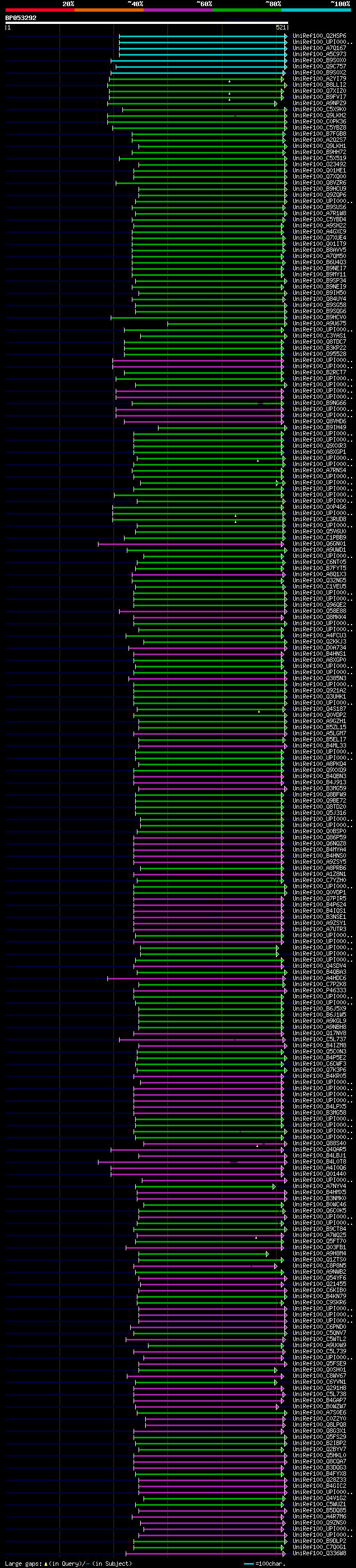Select label UniRef100_Q7XQ00
This screenshot has width=356, height=1568.
tap(319, 176)
